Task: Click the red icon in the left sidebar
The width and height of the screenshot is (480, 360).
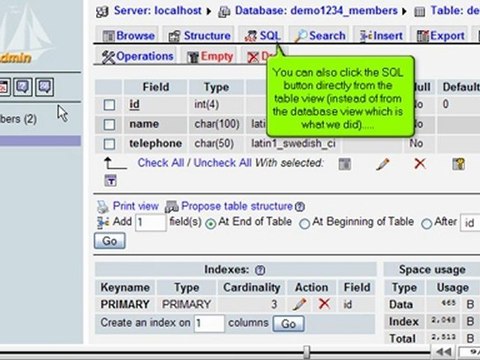Action: 3,87
